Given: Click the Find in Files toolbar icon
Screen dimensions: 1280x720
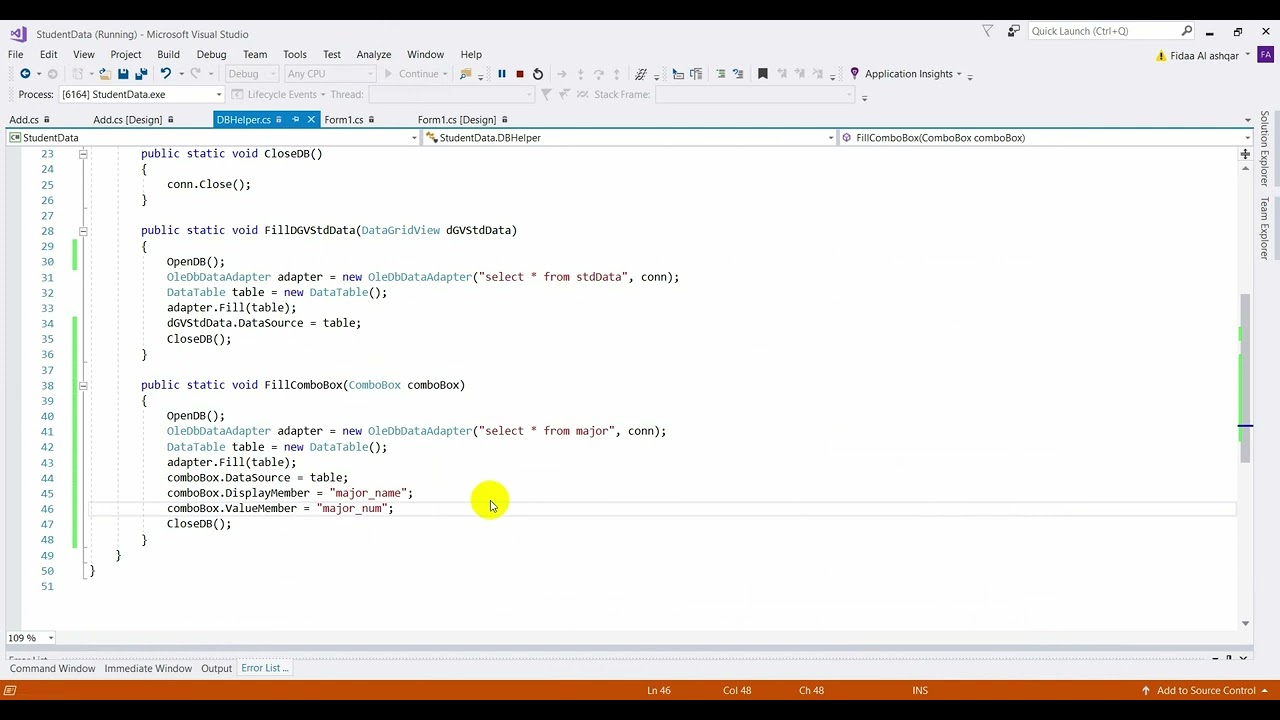Looking at the screenshot, I should (x=465, y=74).
